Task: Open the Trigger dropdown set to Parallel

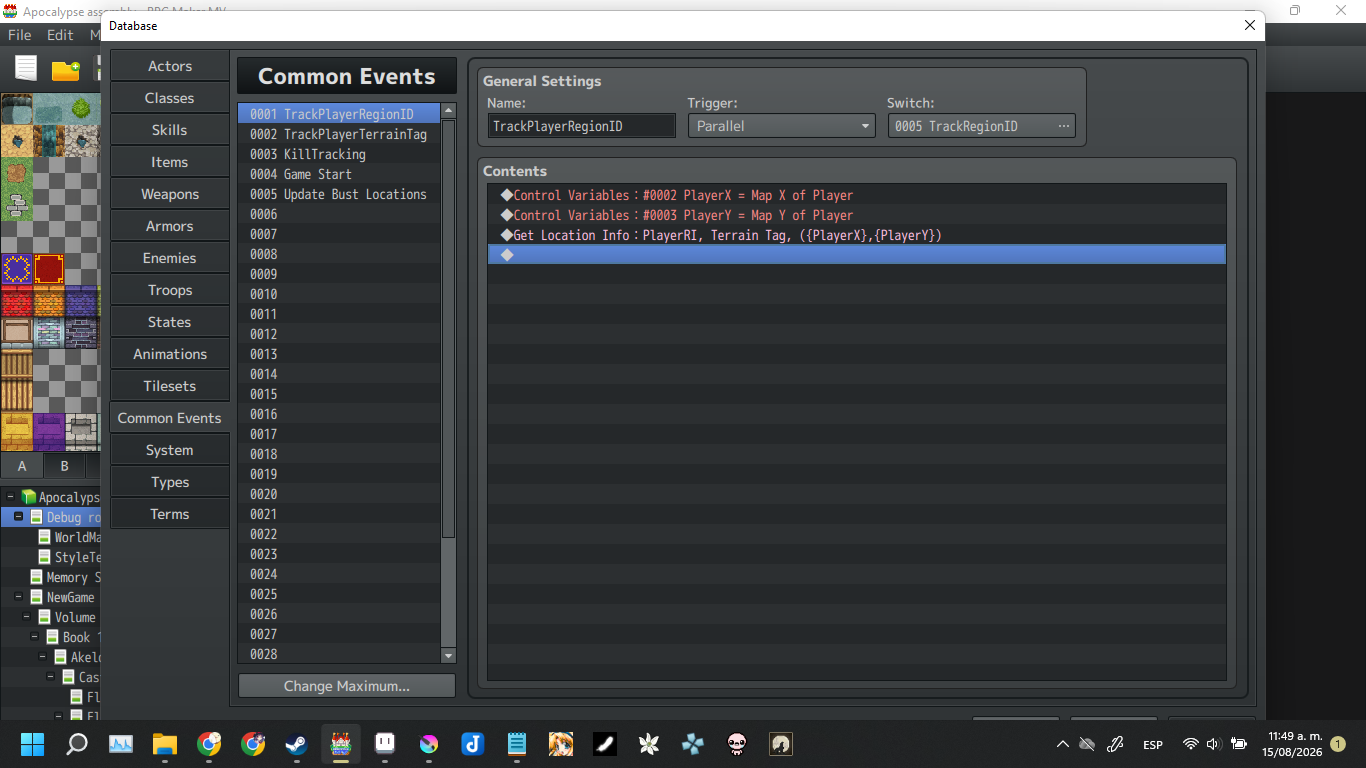Action: [781, 126]
